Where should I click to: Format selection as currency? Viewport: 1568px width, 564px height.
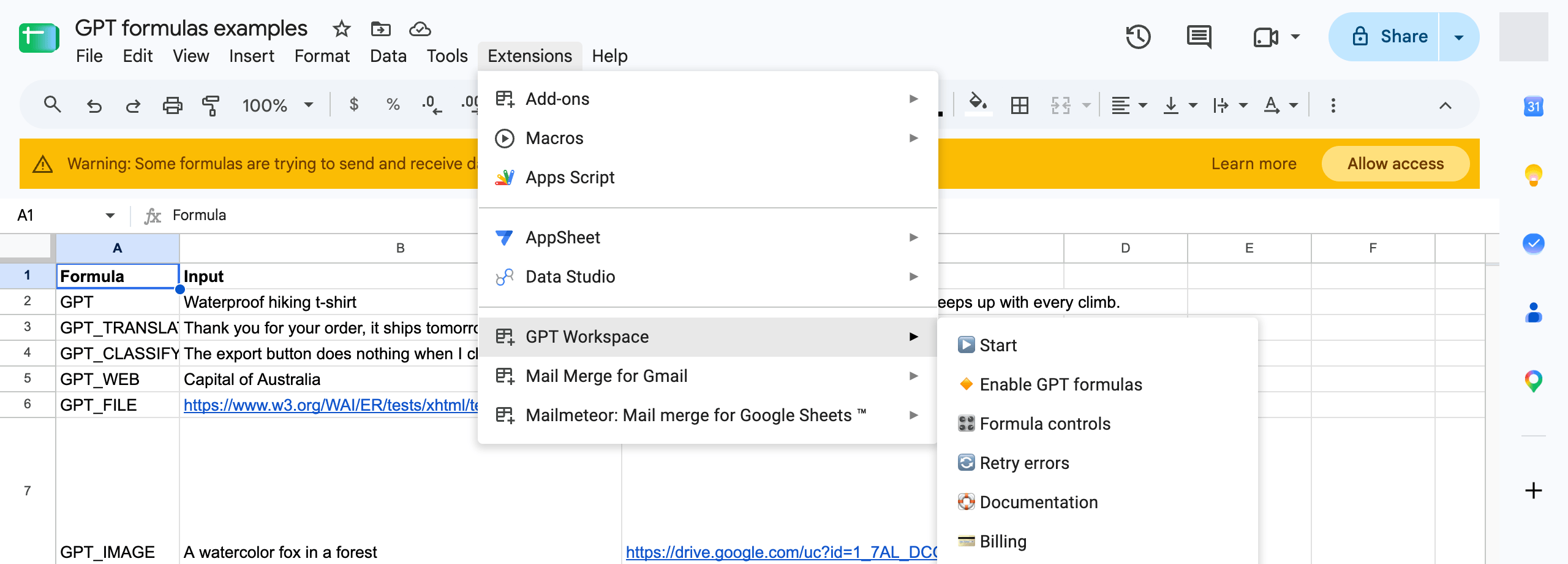353,105
